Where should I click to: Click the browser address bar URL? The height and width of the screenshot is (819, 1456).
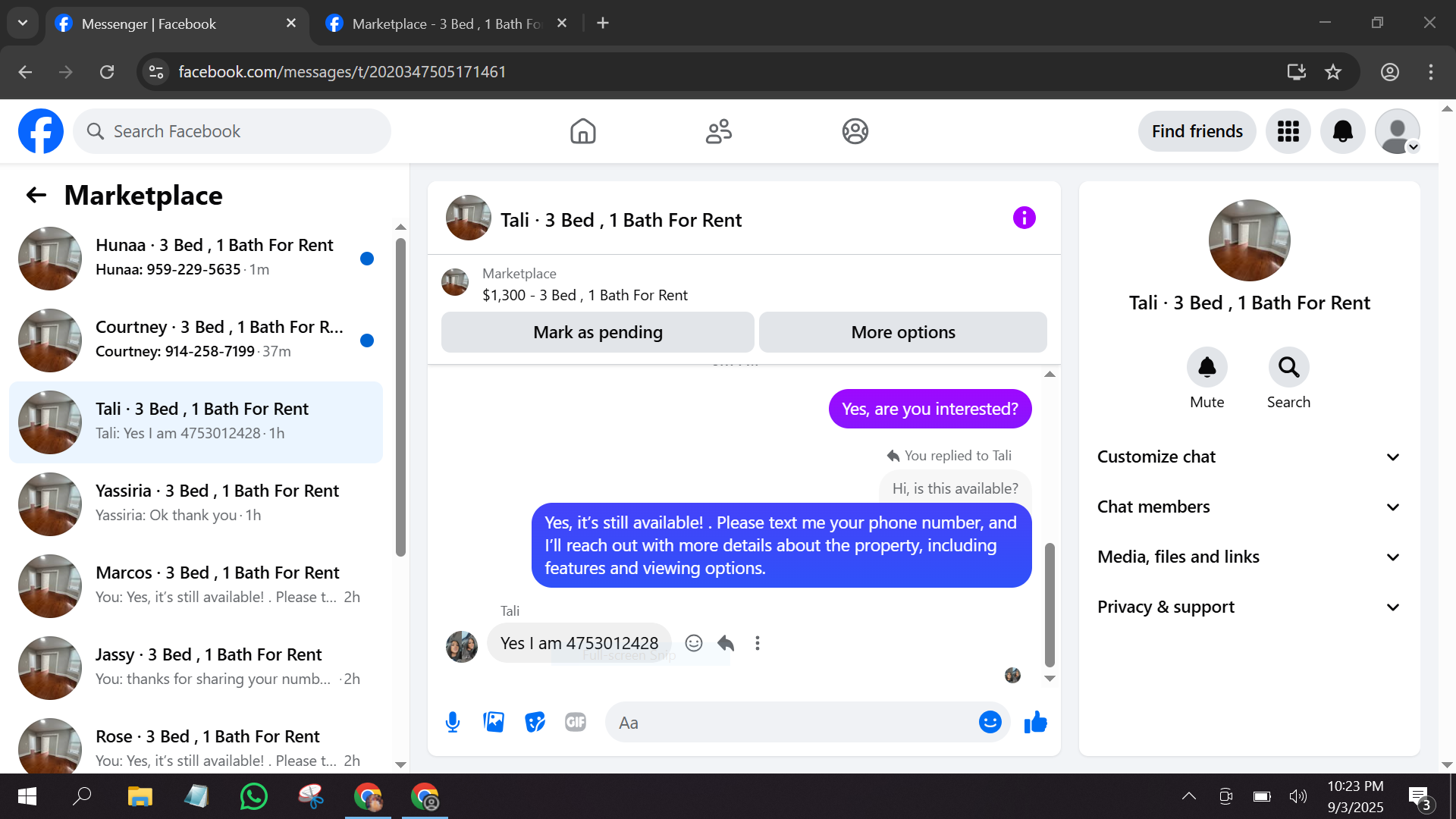(342, 72)
